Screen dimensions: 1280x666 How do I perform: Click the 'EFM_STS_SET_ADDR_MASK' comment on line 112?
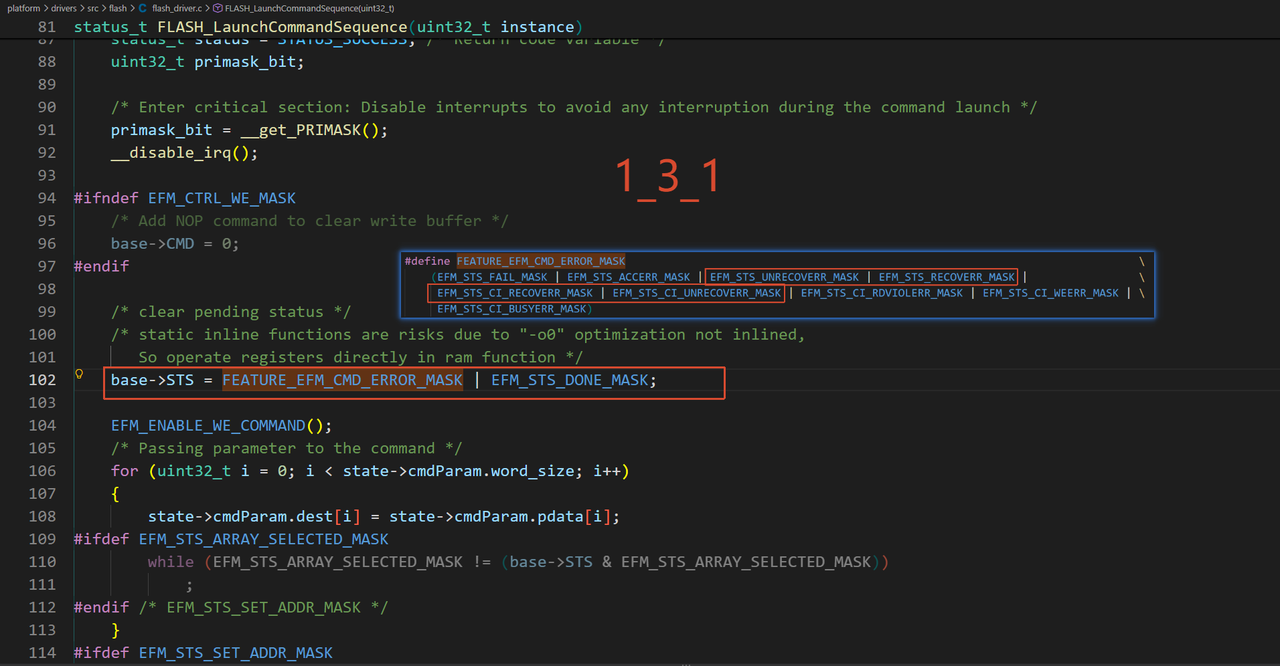[263, 607]
